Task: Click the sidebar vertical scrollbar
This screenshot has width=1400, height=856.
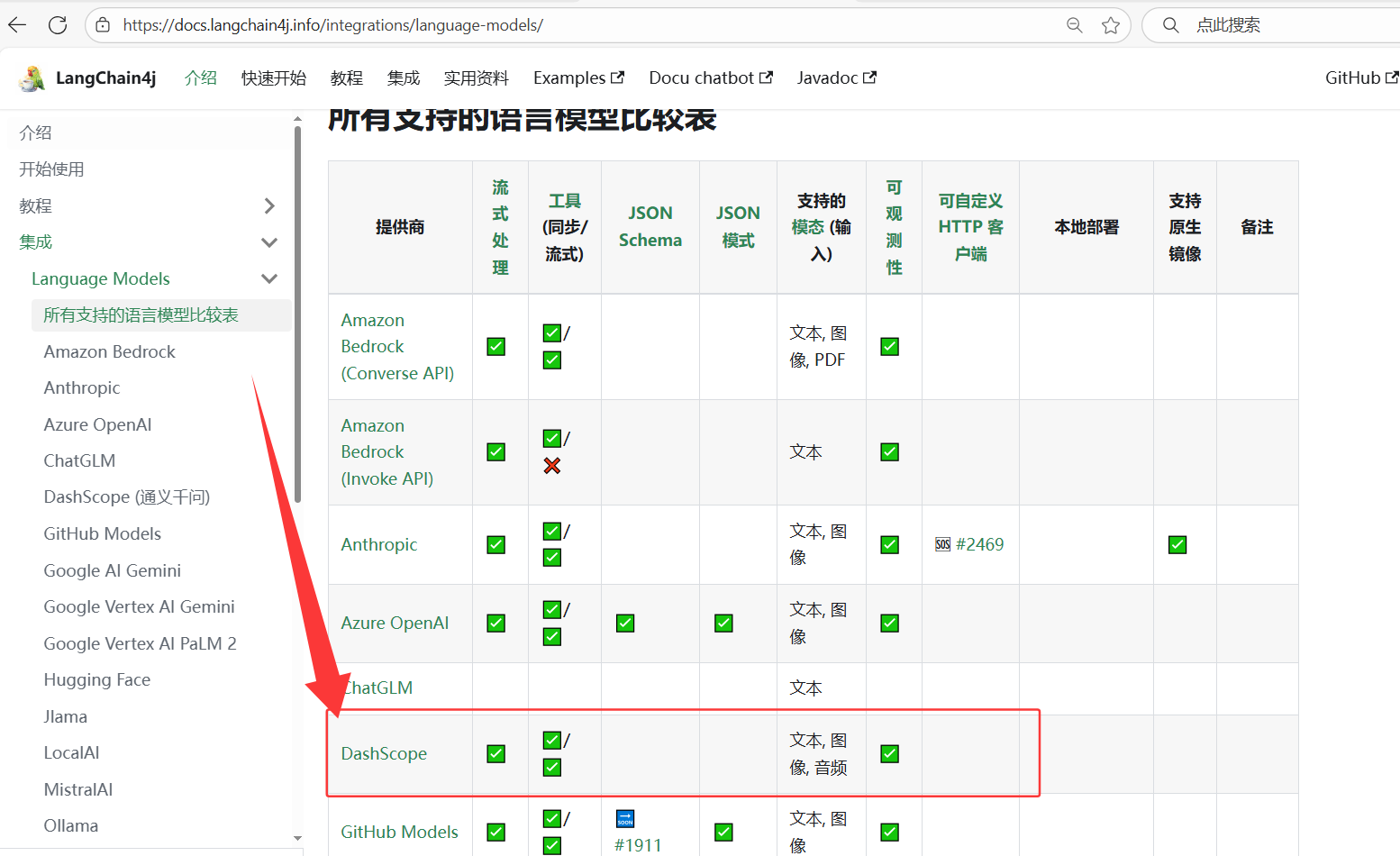Action: (297, 315)
